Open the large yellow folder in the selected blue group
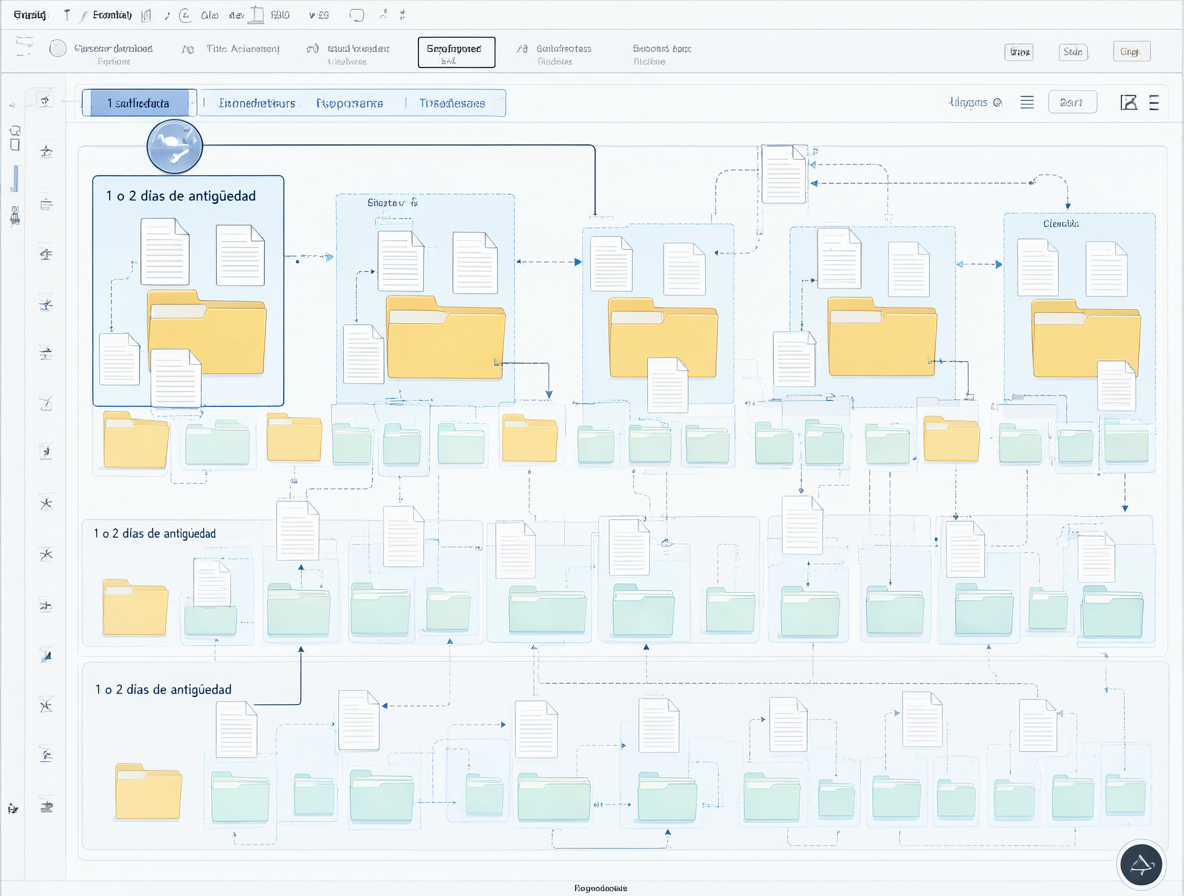This screenshot has width=1184, height=896. coord(207,332)
